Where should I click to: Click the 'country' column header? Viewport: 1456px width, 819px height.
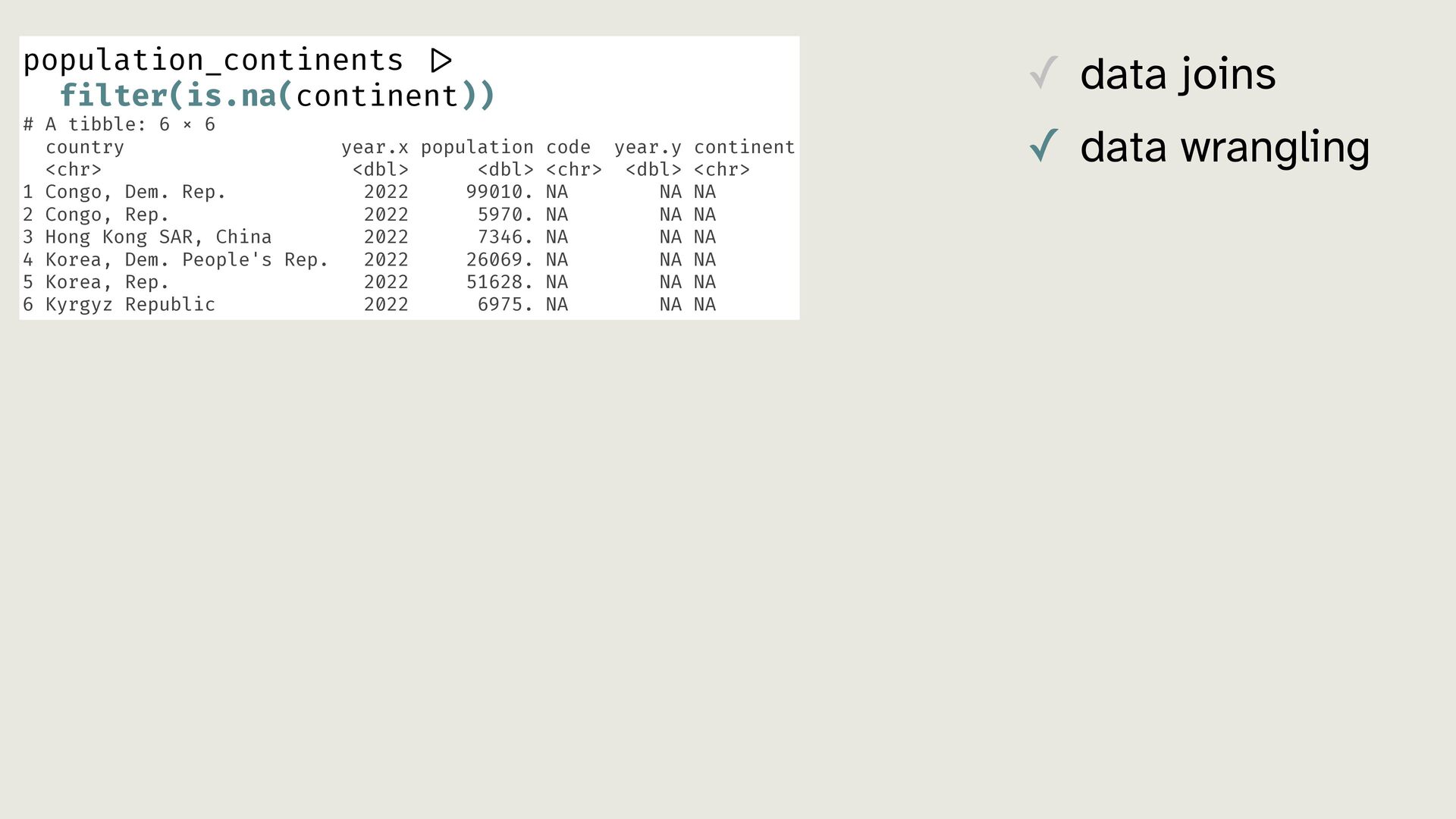tap(84, 147)
